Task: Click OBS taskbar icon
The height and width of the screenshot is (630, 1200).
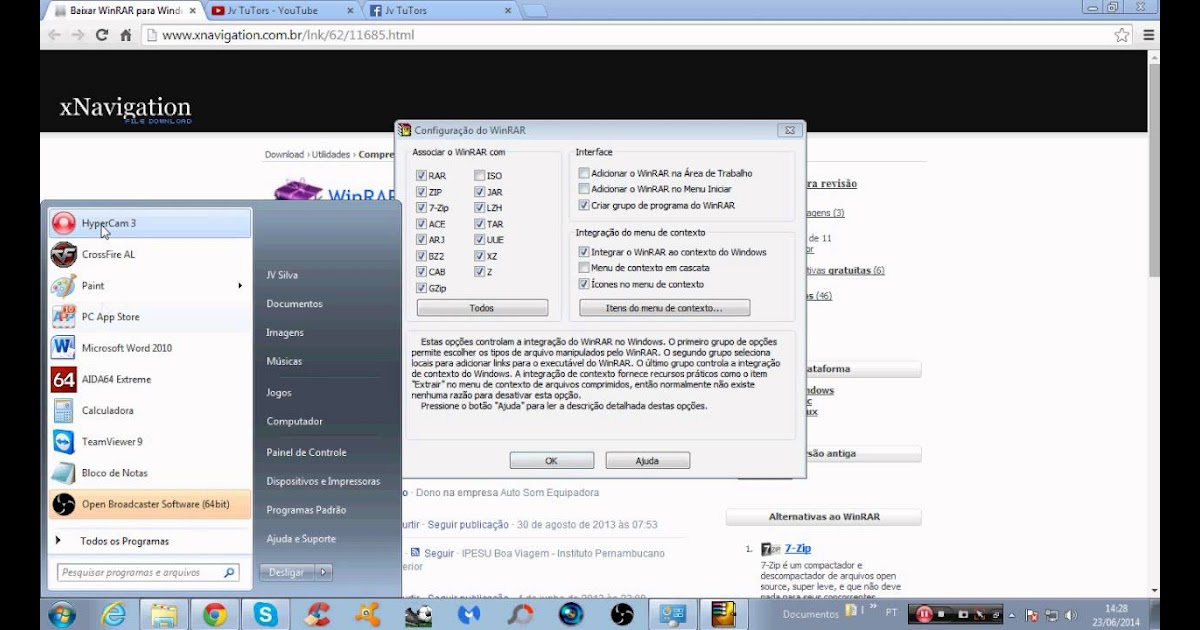Action: (x=622, y=614)
